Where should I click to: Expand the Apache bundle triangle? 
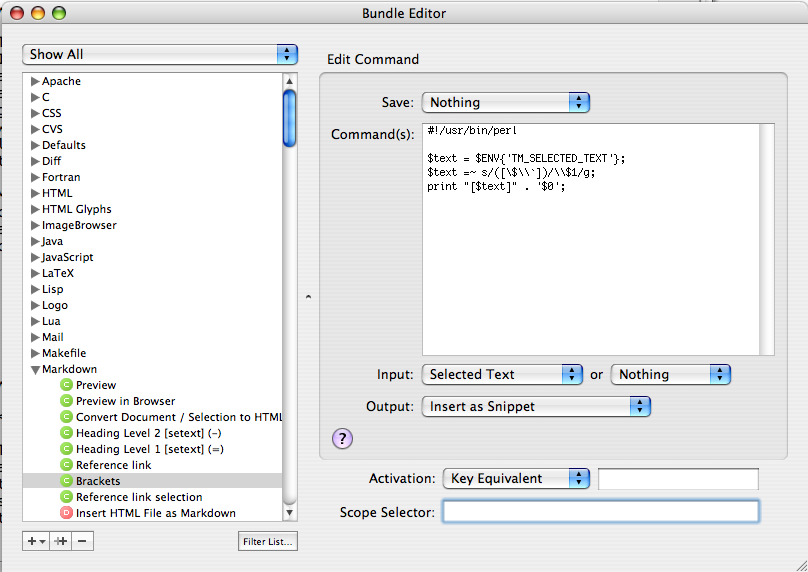[x=35, y=81]
